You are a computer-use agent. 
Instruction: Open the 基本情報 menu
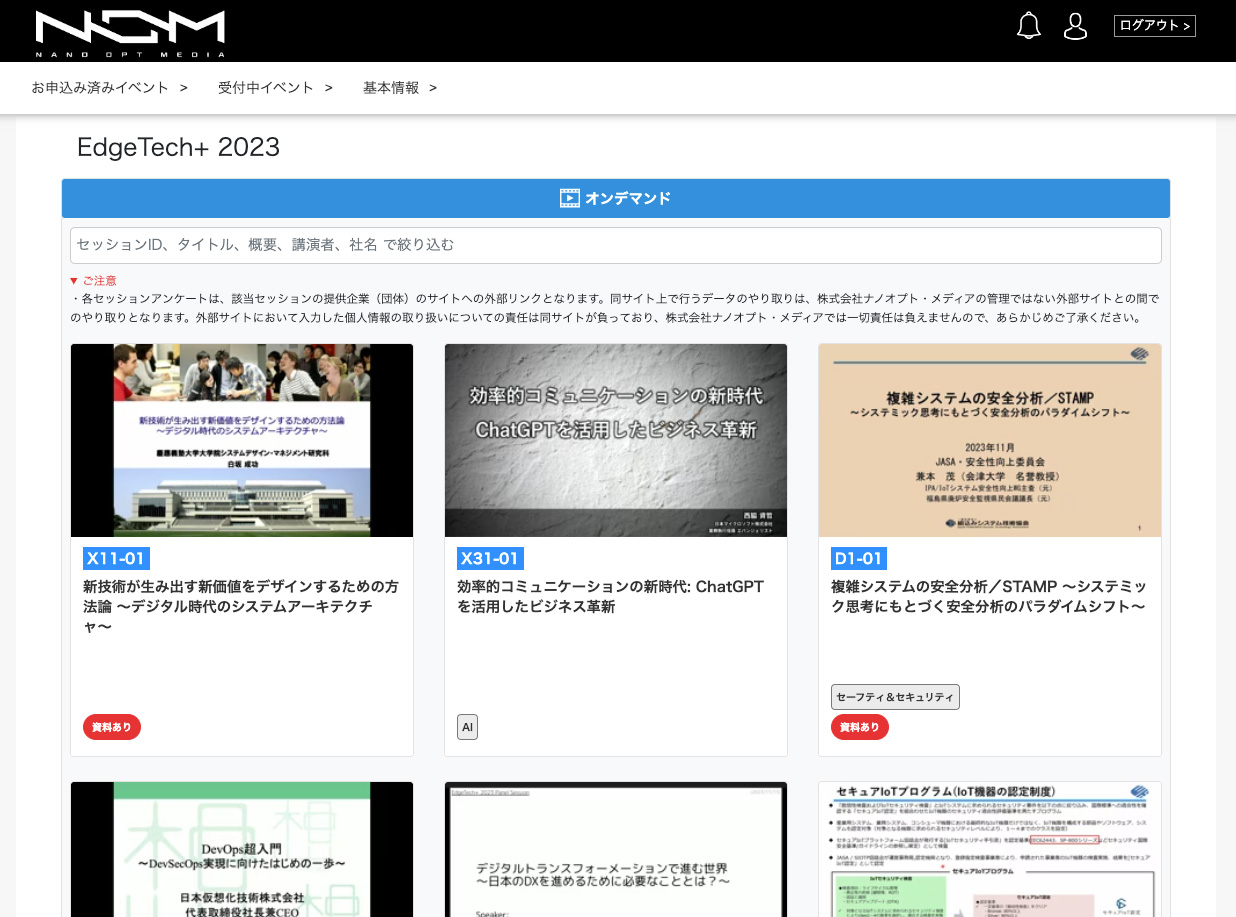[x=400, y=88]
